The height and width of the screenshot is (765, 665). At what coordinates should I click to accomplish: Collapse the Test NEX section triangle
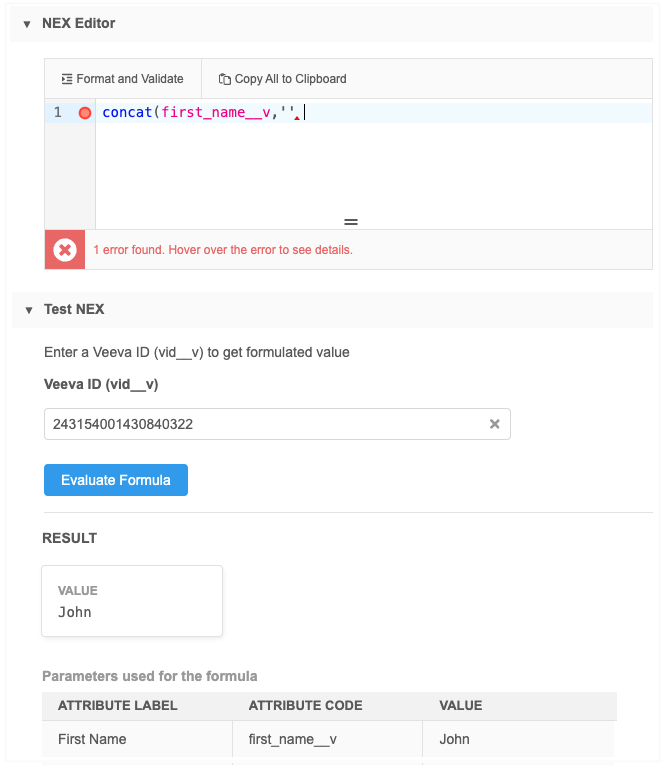(27, 310)
